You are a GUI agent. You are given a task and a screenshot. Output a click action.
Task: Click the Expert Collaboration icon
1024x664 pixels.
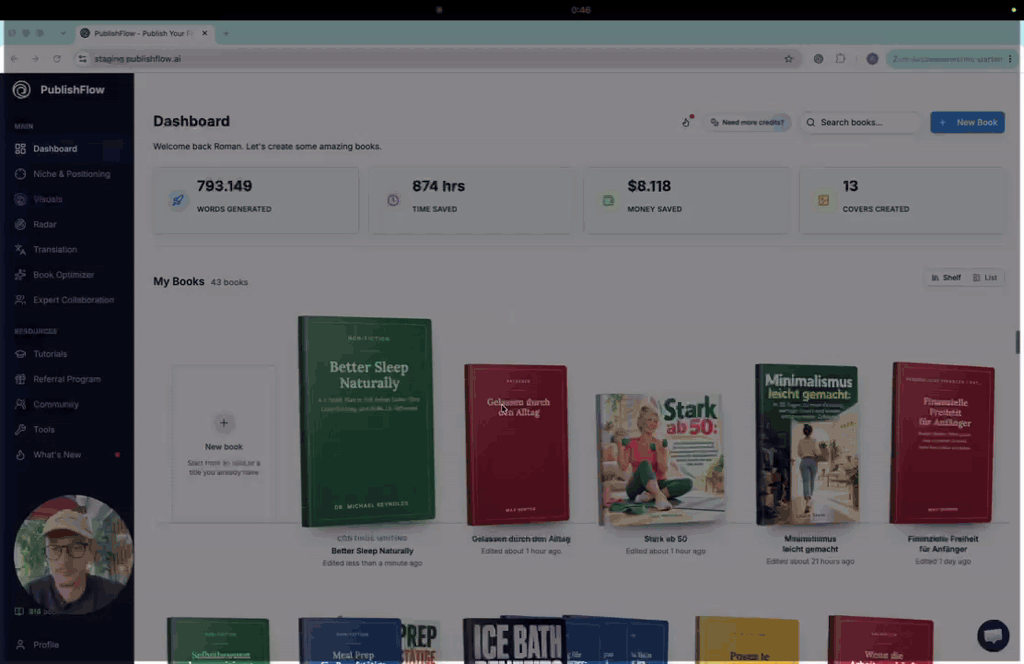[20, 300]
